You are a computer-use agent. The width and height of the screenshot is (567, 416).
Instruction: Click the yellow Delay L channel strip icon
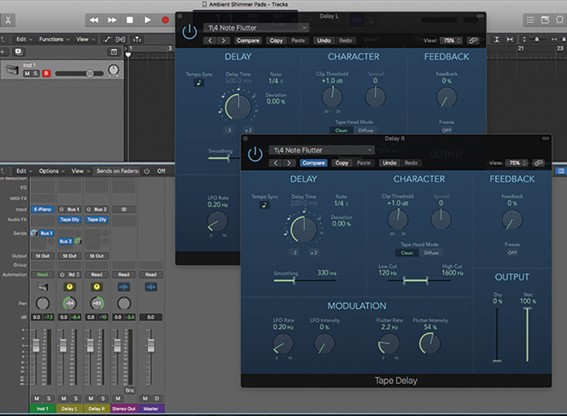coord(69,287)
